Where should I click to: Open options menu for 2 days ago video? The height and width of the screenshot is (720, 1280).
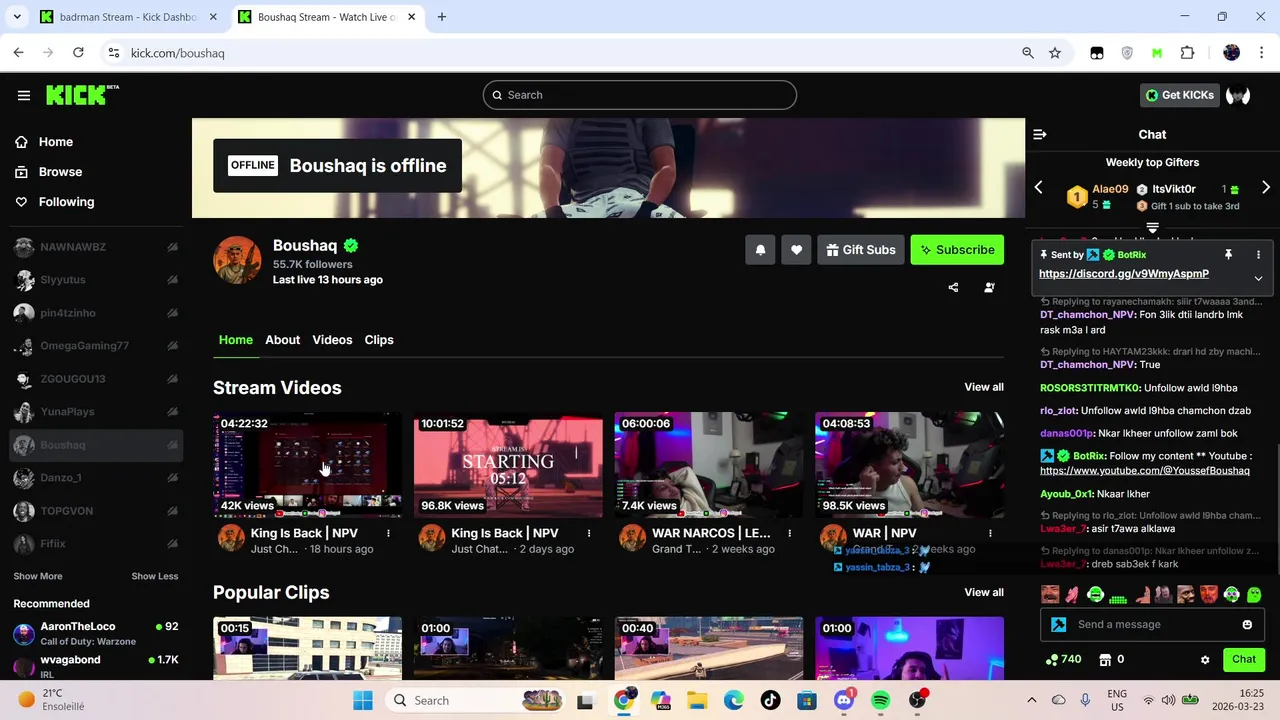(589, 533)
